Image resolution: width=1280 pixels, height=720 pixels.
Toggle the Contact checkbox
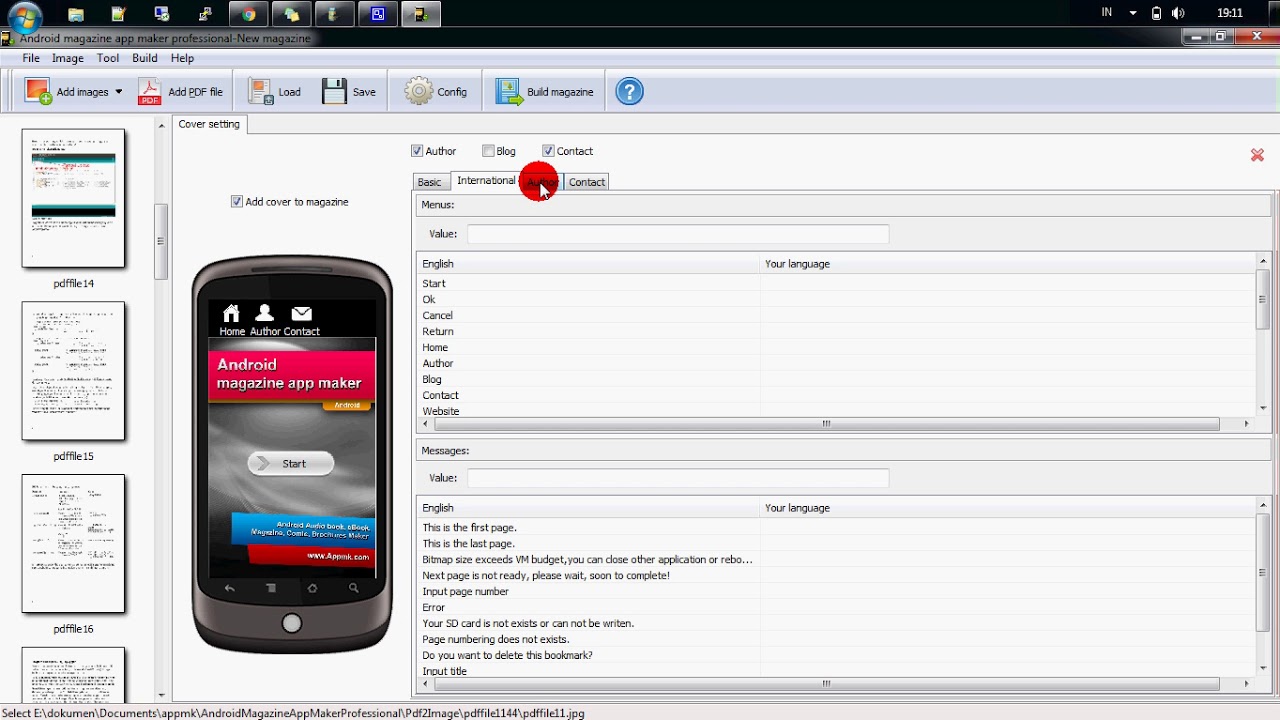[x=548, y=151]
